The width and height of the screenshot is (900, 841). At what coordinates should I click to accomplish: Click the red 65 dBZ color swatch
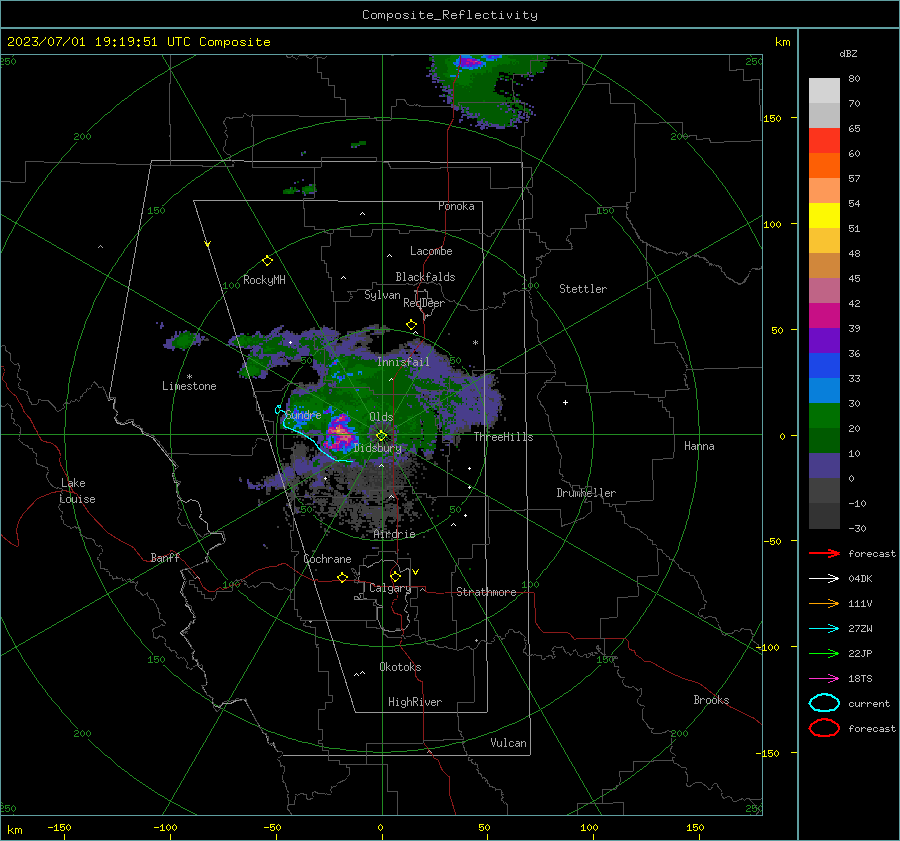pos(824,140)
